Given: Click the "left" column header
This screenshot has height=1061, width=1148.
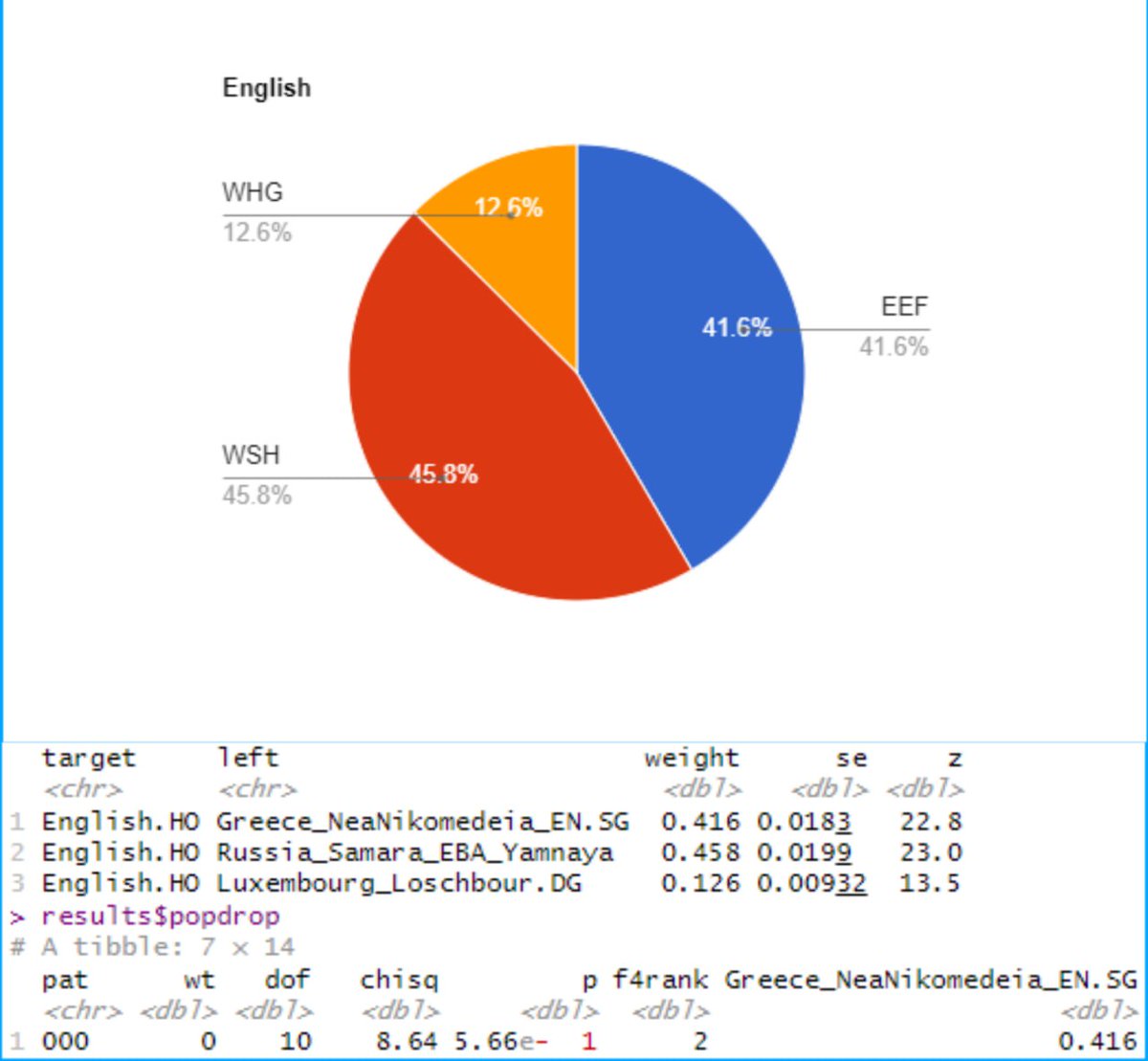Looking at the screenshot, I should coord(248,759).
